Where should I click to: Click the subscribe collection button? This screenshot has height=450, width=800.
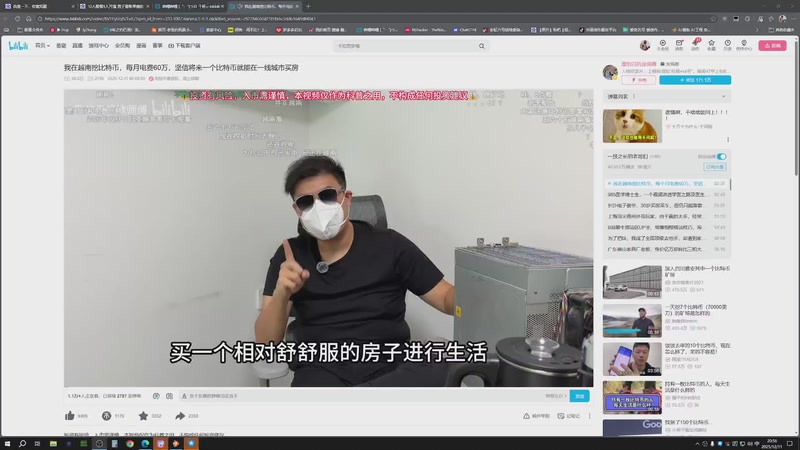pos(715,167)
